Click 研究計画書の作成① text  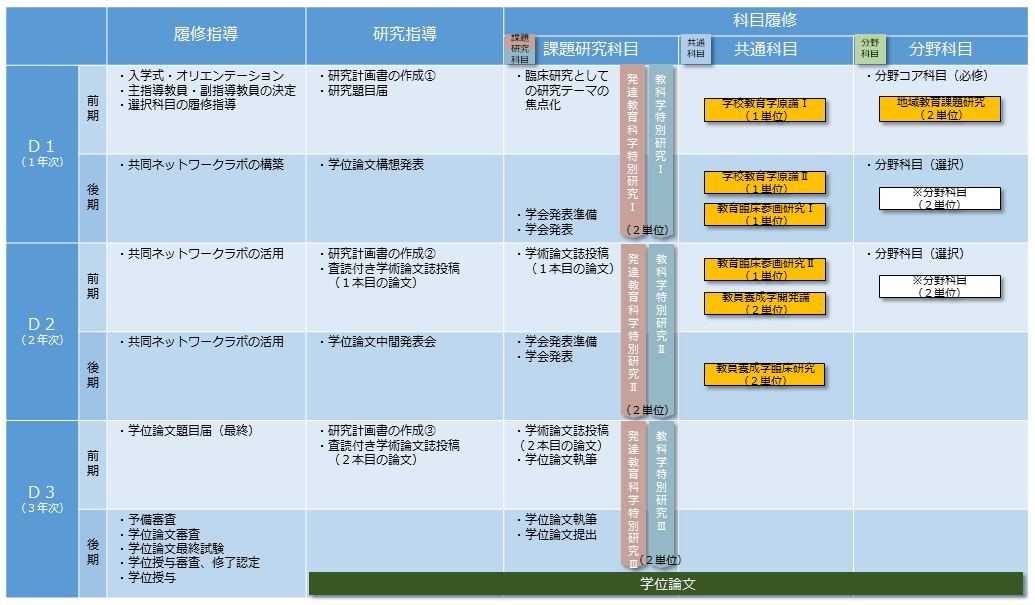pyautogui.click(x=382, y=76)
